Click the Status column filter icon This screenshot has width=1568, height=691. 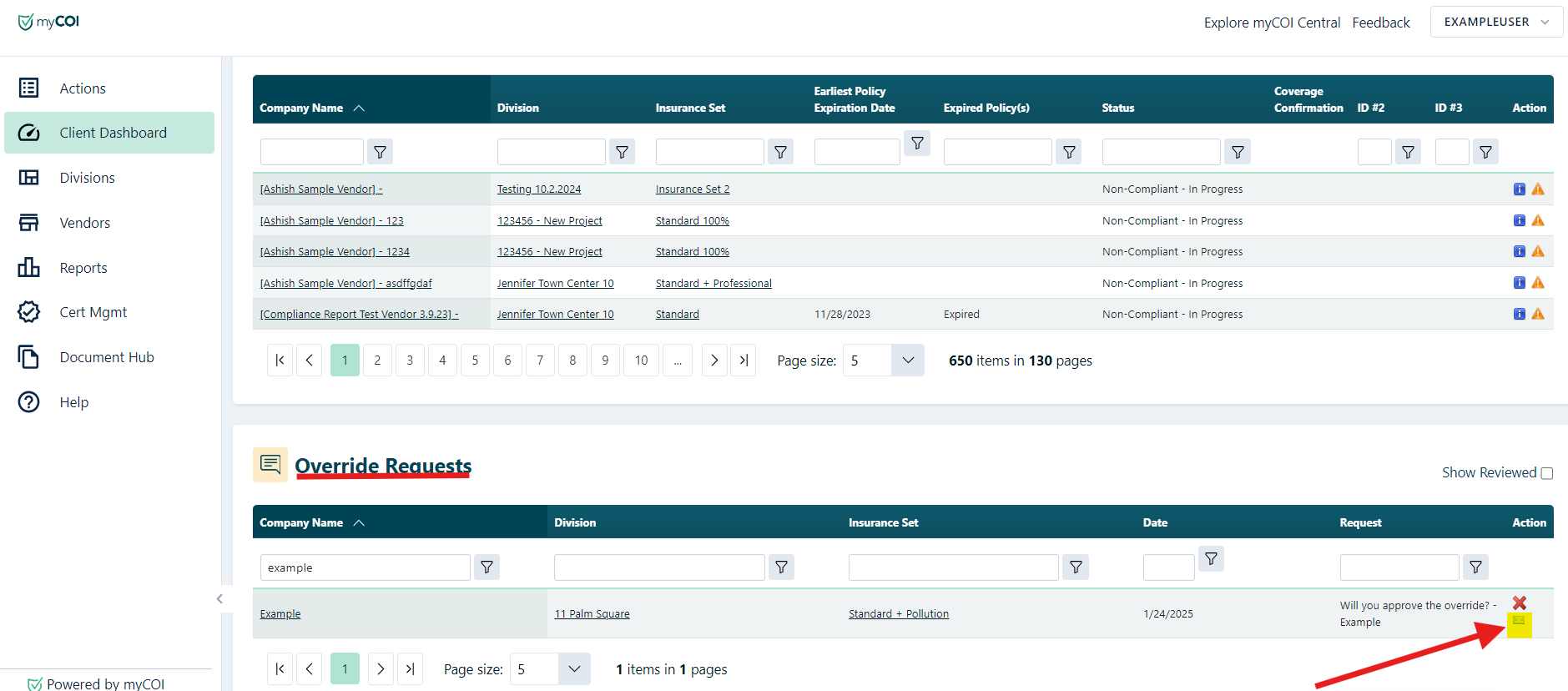[1238, 152]
